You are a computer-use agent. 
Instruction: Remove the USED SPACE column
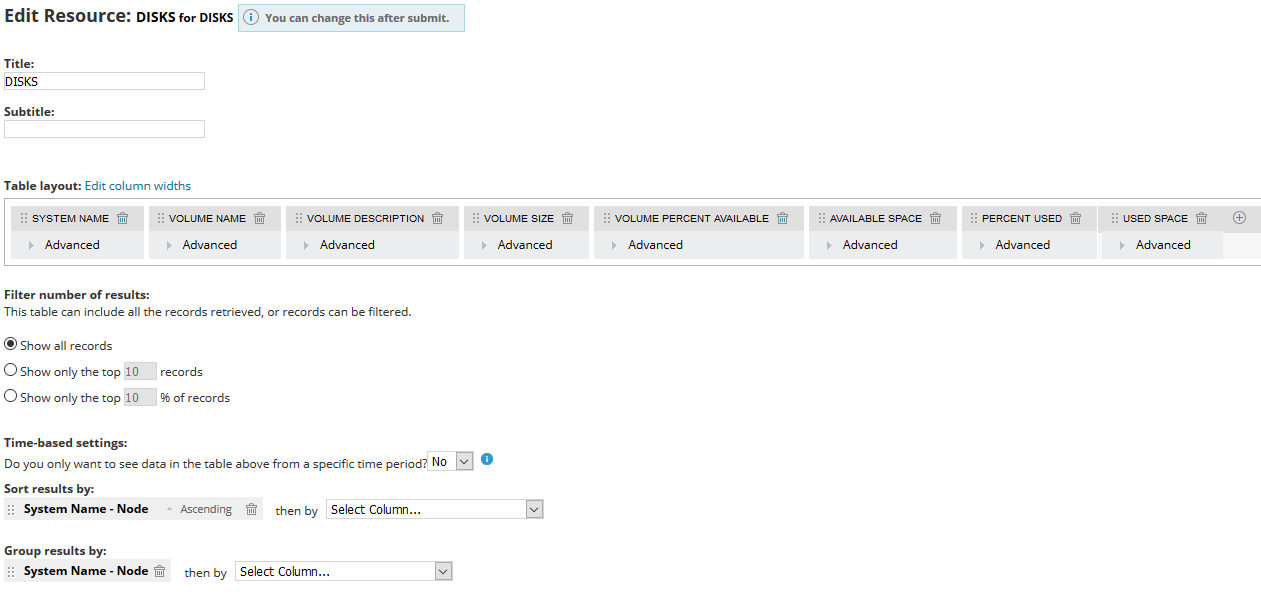(1202, 218)
